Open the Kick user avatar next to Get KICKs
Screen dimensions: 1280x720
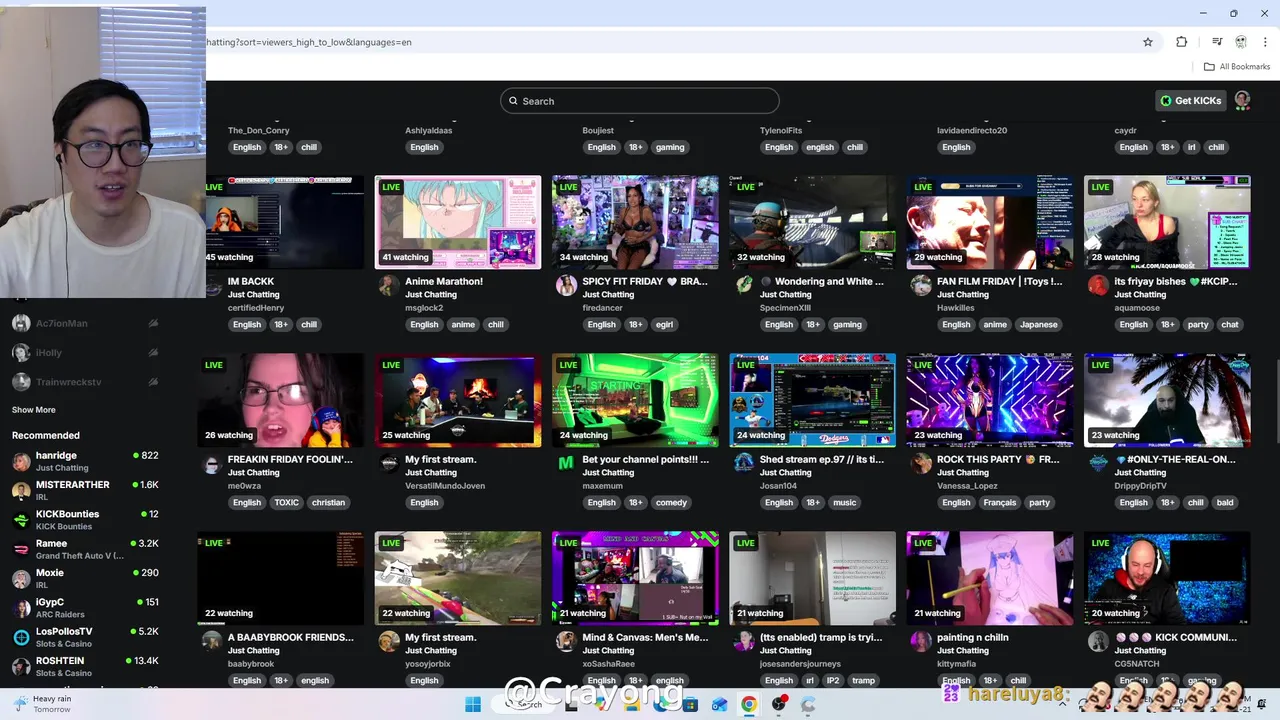point(1242,100)
